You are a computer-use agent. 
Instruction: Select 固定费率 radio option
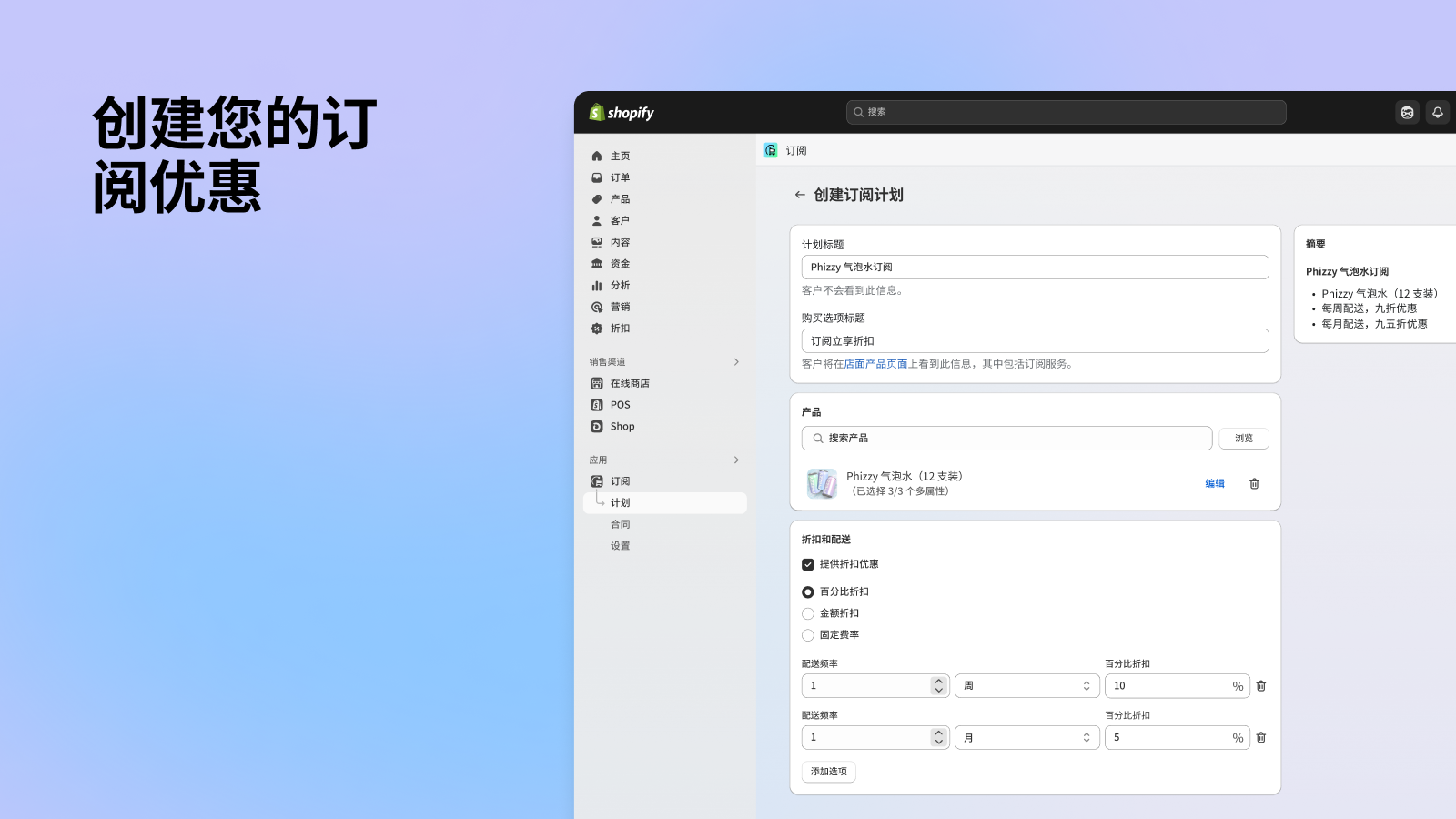point(808,635)
